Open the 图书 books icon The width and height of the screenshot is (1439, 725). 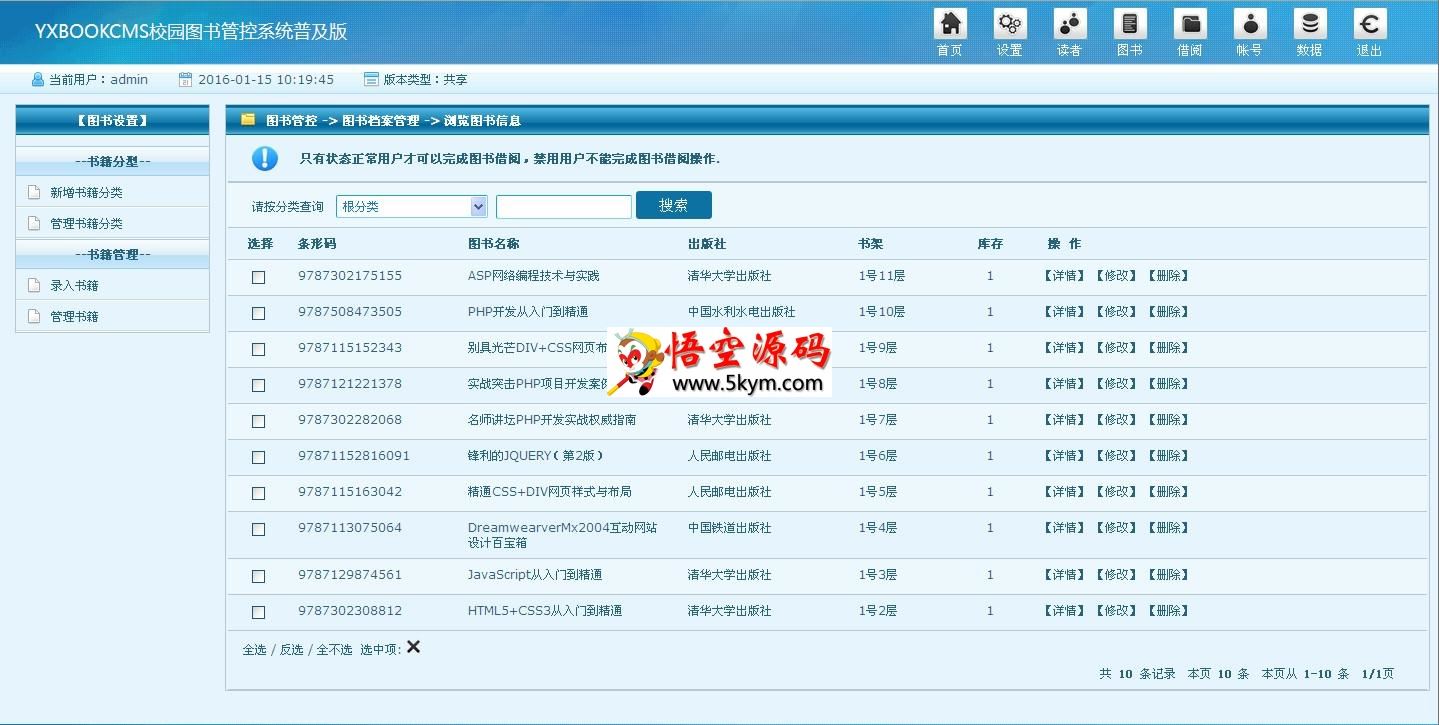pos(1130,24)
